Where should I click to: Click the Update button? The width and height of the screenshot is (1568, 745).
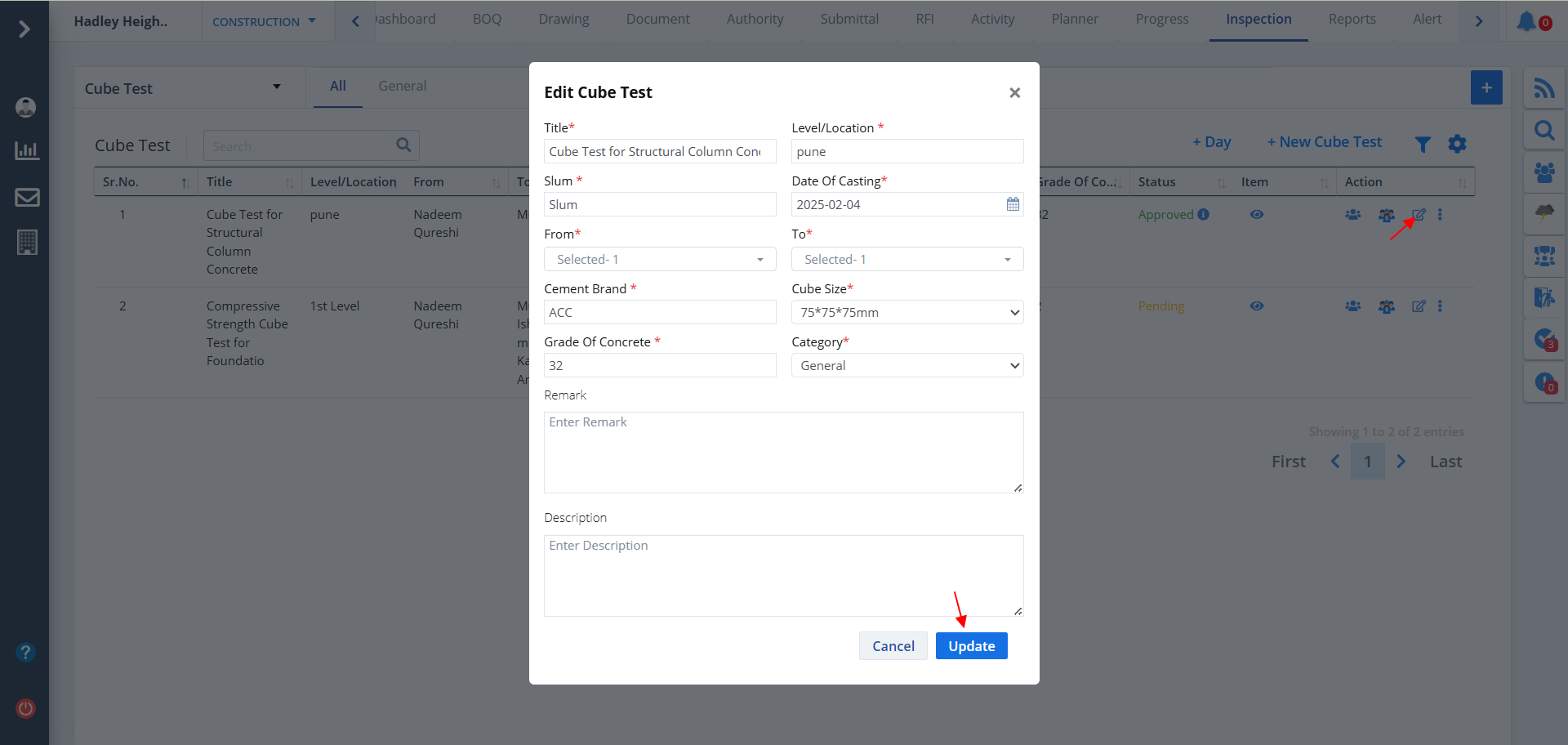[971, 646]
